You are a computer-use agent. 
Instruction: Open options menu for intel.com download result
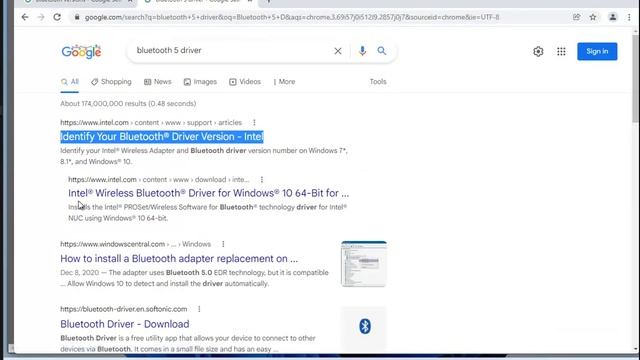click(262, 180)
